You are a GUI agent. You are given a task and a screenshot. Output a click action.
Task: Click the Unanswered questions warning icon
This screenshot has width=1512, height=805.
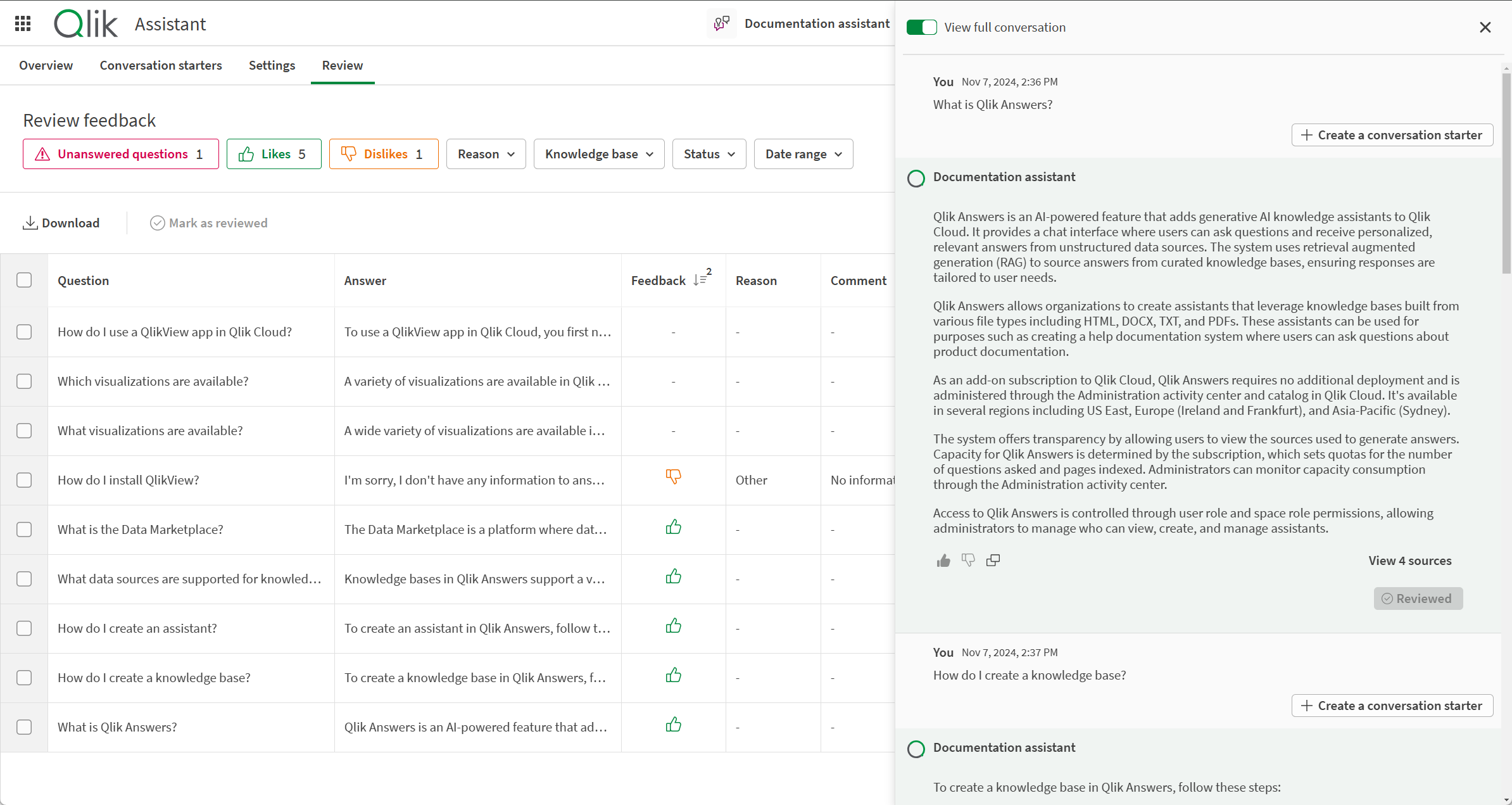coord(42,154)
